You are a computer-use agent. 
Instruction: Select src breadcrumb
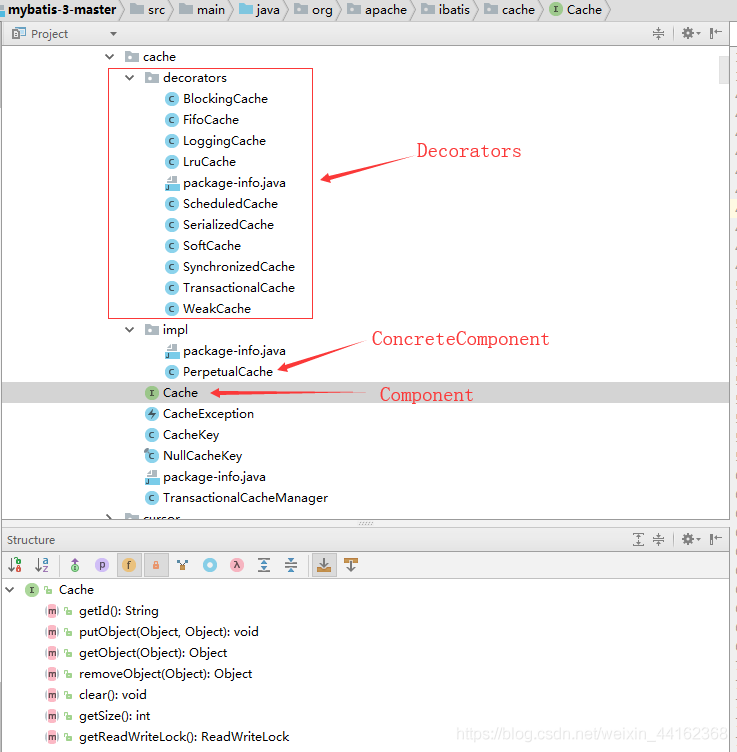(148, 10)
